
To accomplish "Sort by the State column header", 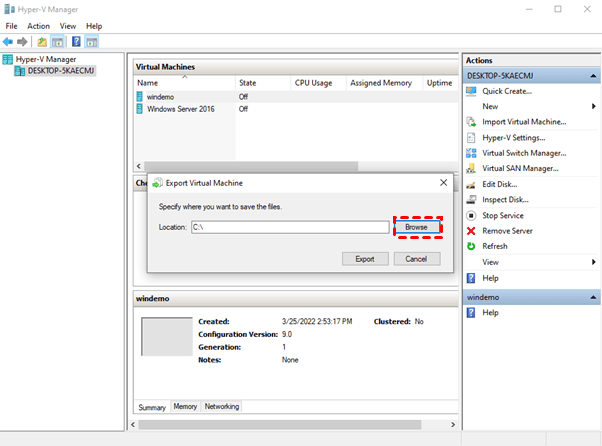I will [263, 83].
